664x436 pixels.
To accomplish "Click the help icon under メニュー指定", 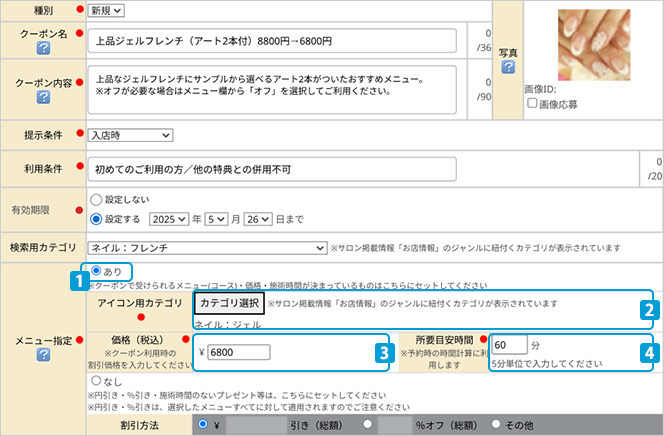I will pyautogui.click(x=43, y=355).
